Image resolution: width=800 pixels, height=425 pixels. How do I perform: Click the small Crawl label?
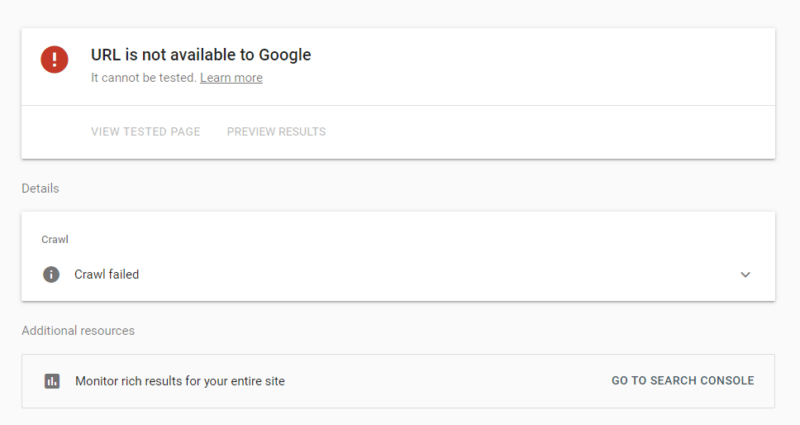pyautogui.click(x=54, y=240)
